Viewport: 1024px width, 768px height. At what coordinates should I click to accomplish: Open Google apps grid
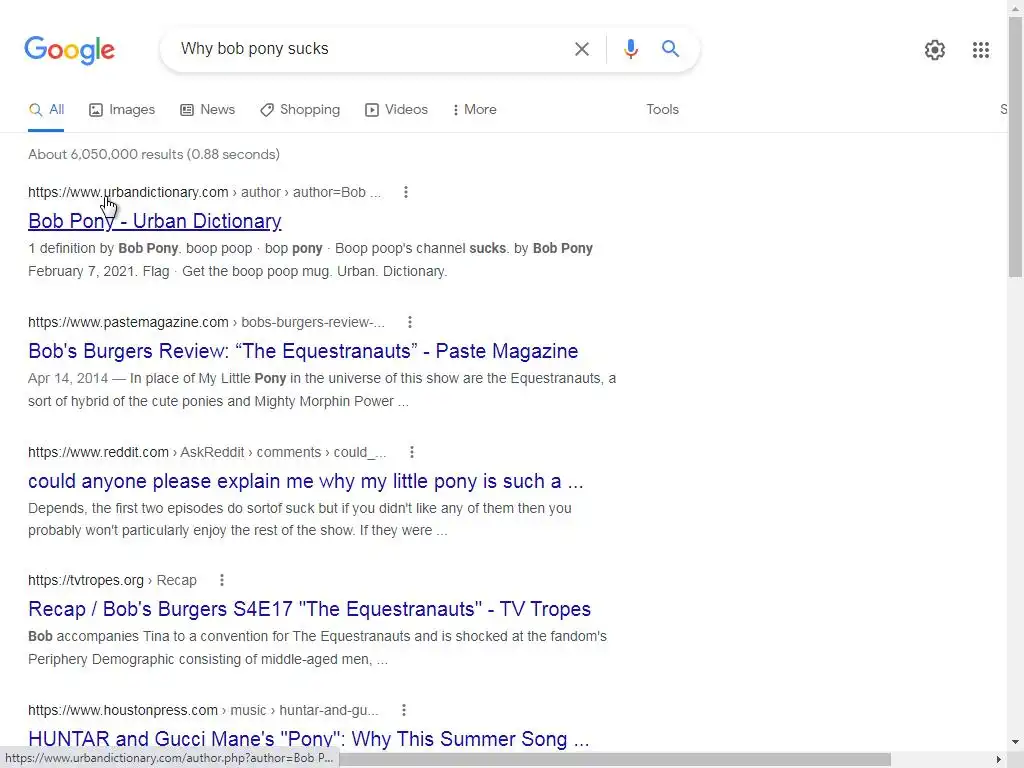click(980, 50)
